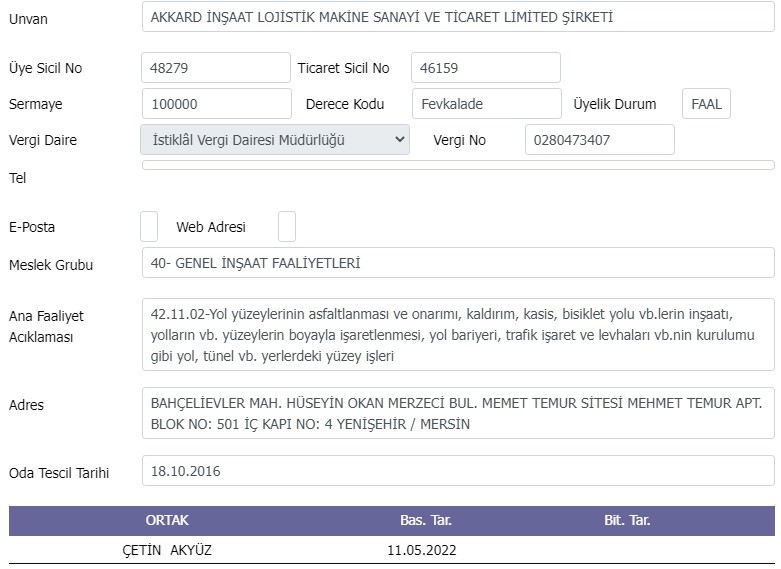Select the Üye Sicil No field

click(216, 68)
